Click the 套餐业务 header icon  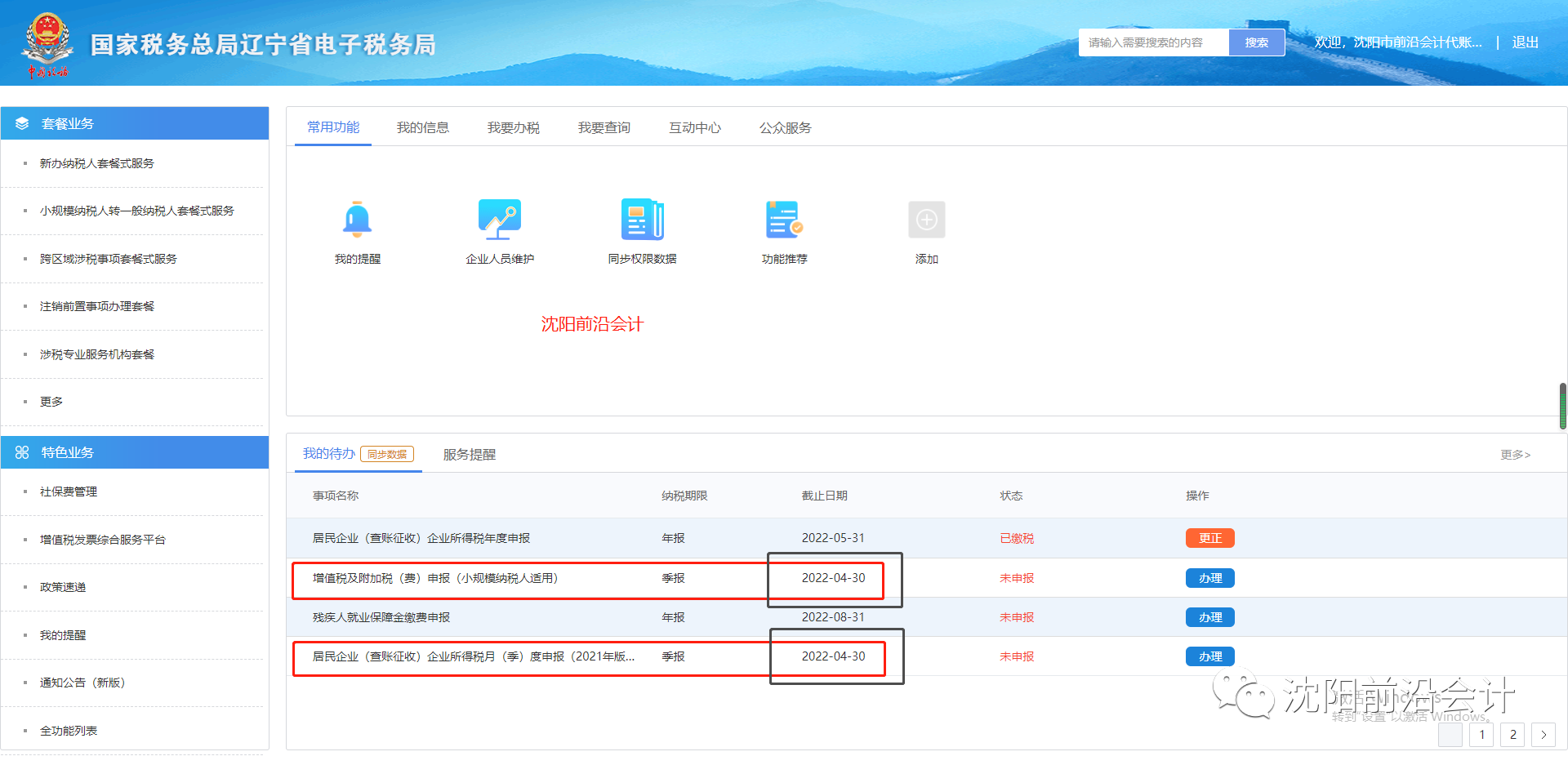22,123
